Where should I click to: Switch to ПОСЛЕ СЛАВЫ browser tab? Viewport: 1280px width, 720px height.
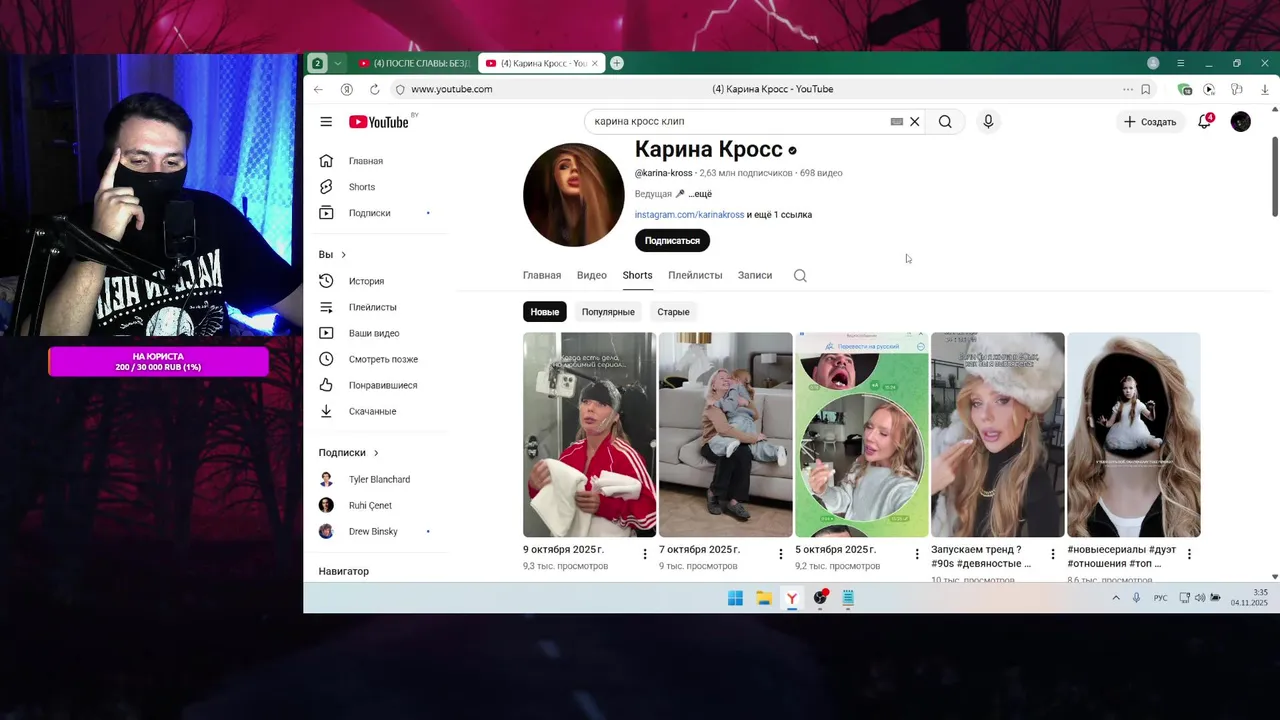point(414,63)
